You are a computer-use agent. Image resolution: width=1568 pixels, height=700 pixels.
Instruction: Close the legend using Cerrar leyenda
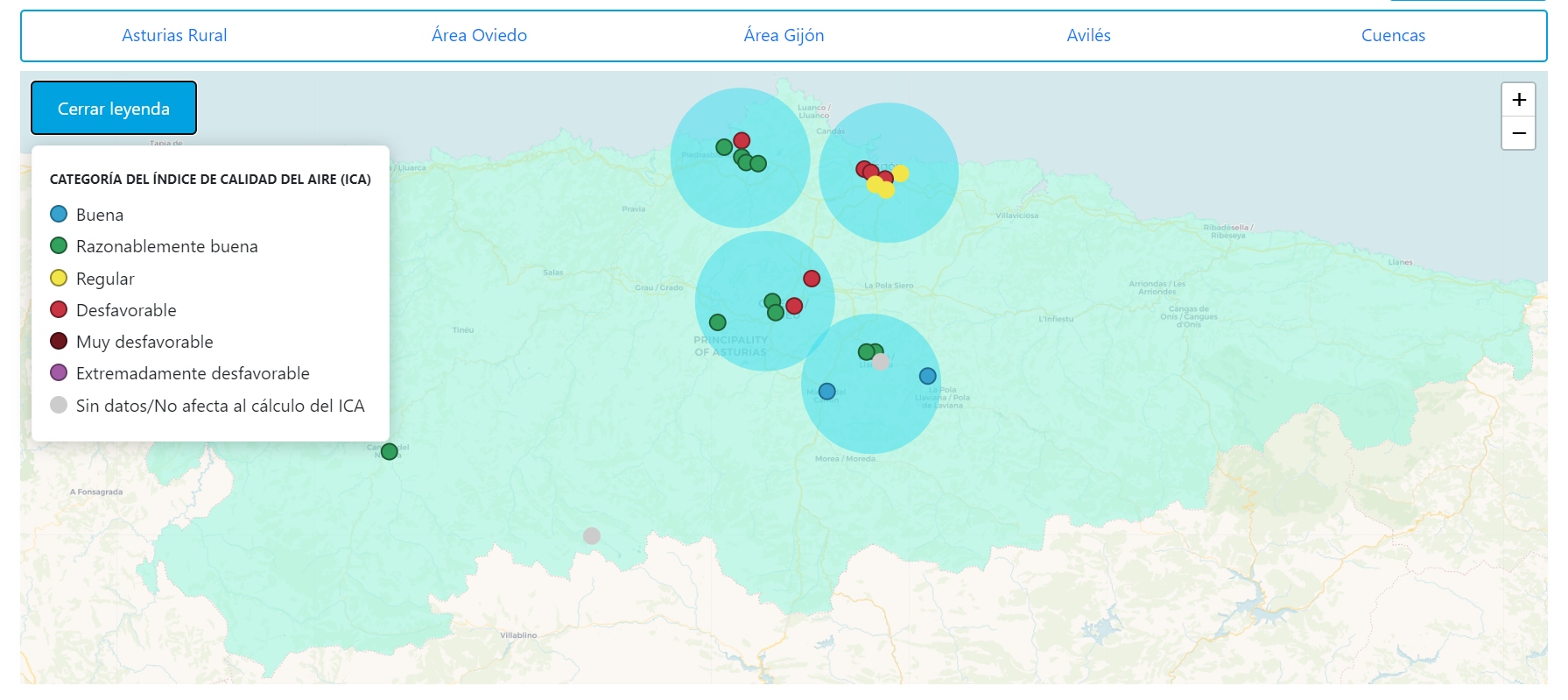tap(114, 109)
